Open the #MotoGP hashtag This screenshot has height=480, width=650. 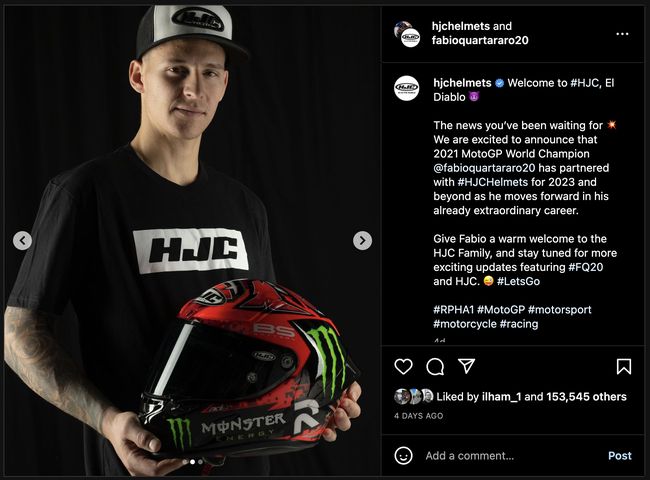[x=501, y=310]
